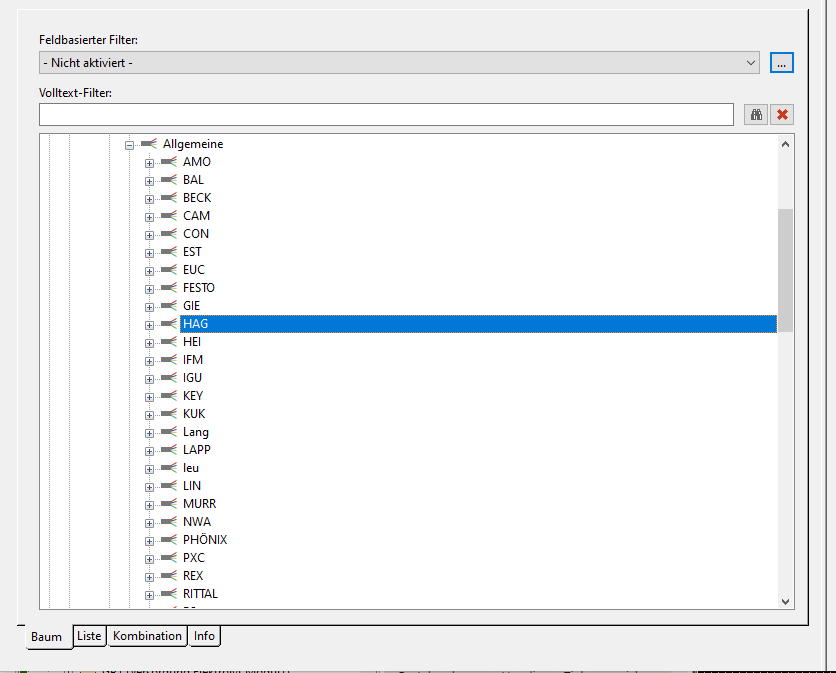The width and height of the screenshot is (836, 673).
Task: Open the Info tab
Action: click(x=204, y=636)
